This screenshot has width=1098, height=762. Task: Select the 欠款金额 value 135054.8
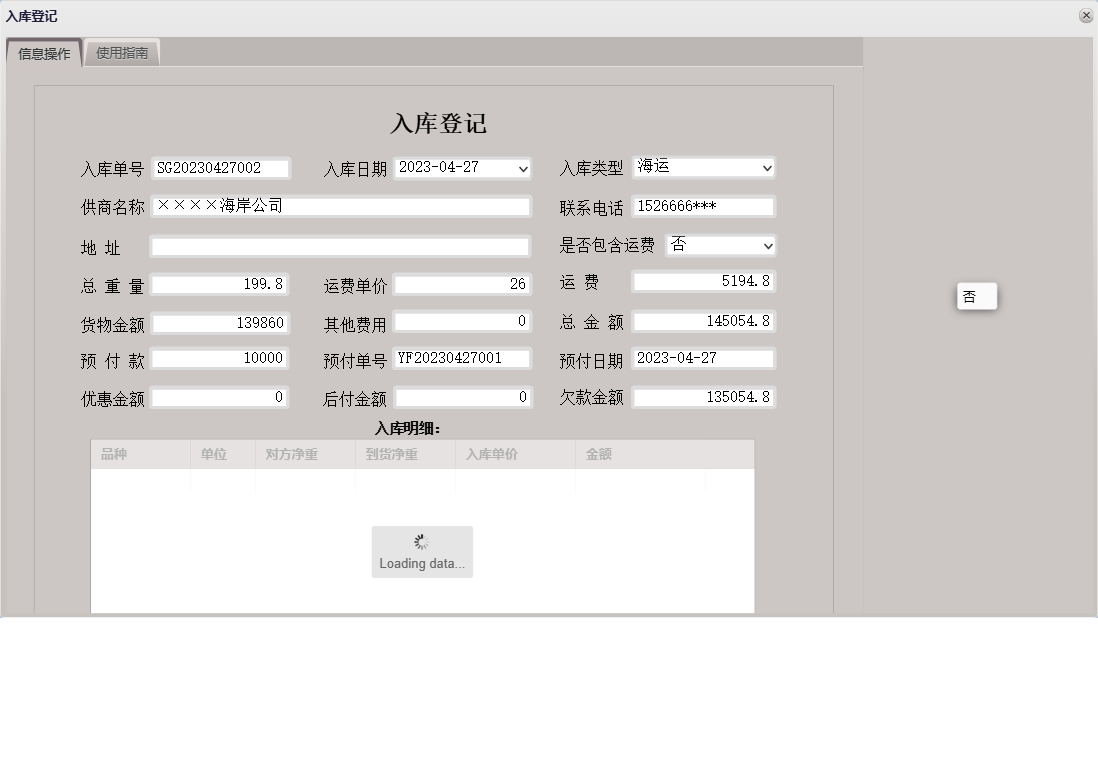pos(704,397)
